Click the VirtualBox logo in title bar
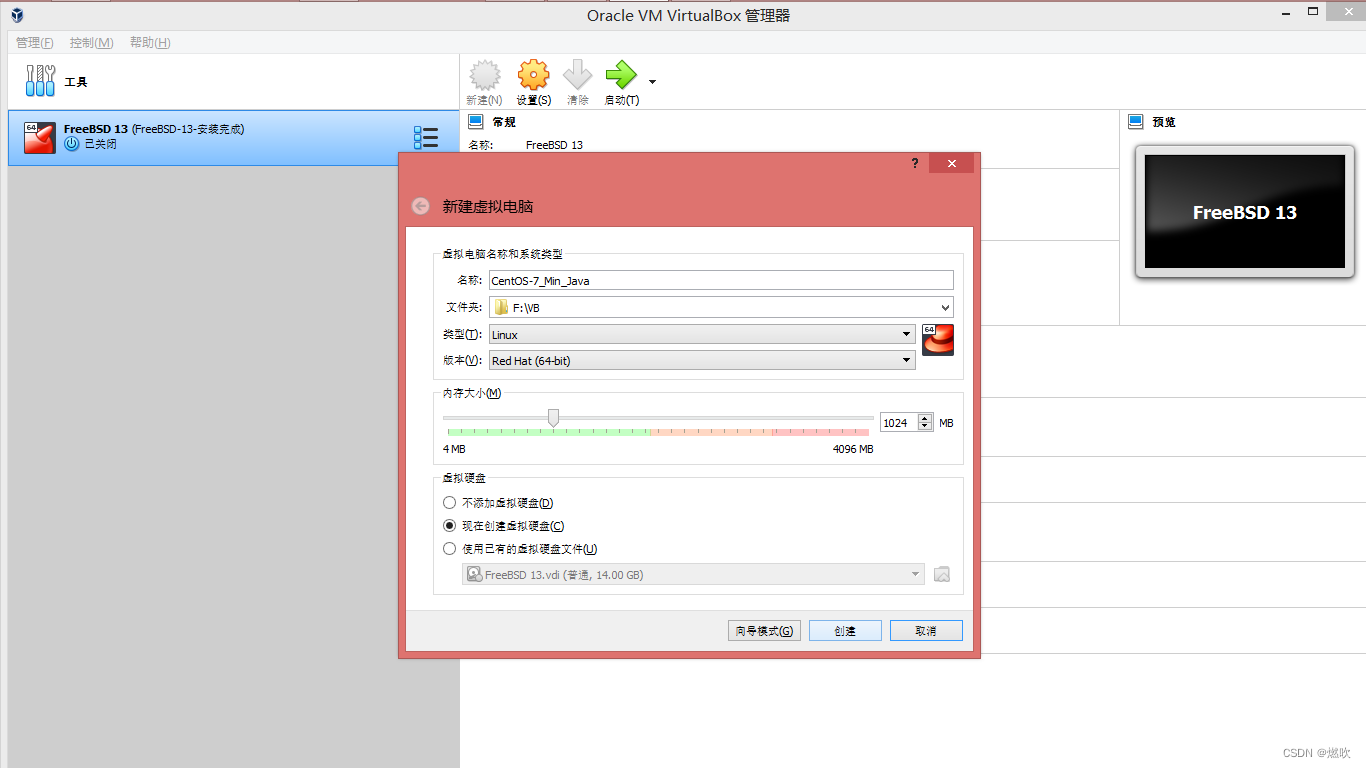Viewport: 1366px width, 768px height. [17, 15]
